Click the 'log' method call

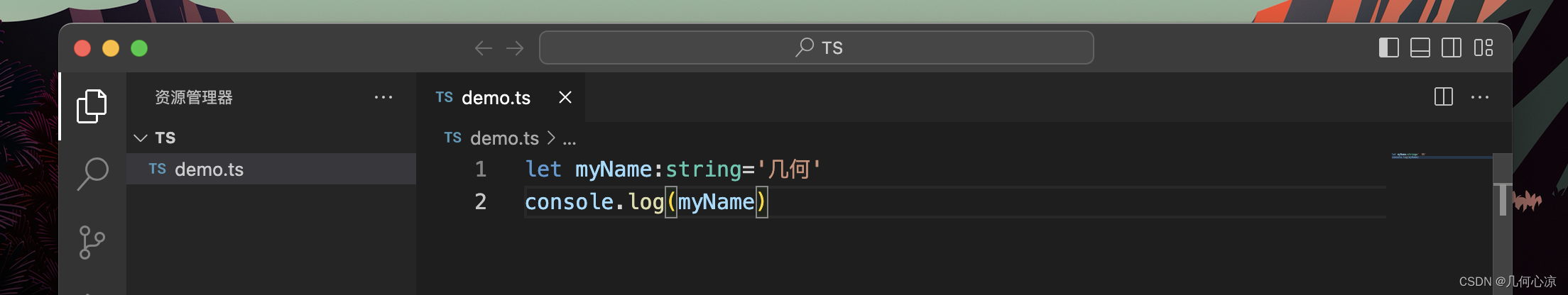(x=646, y=202)
